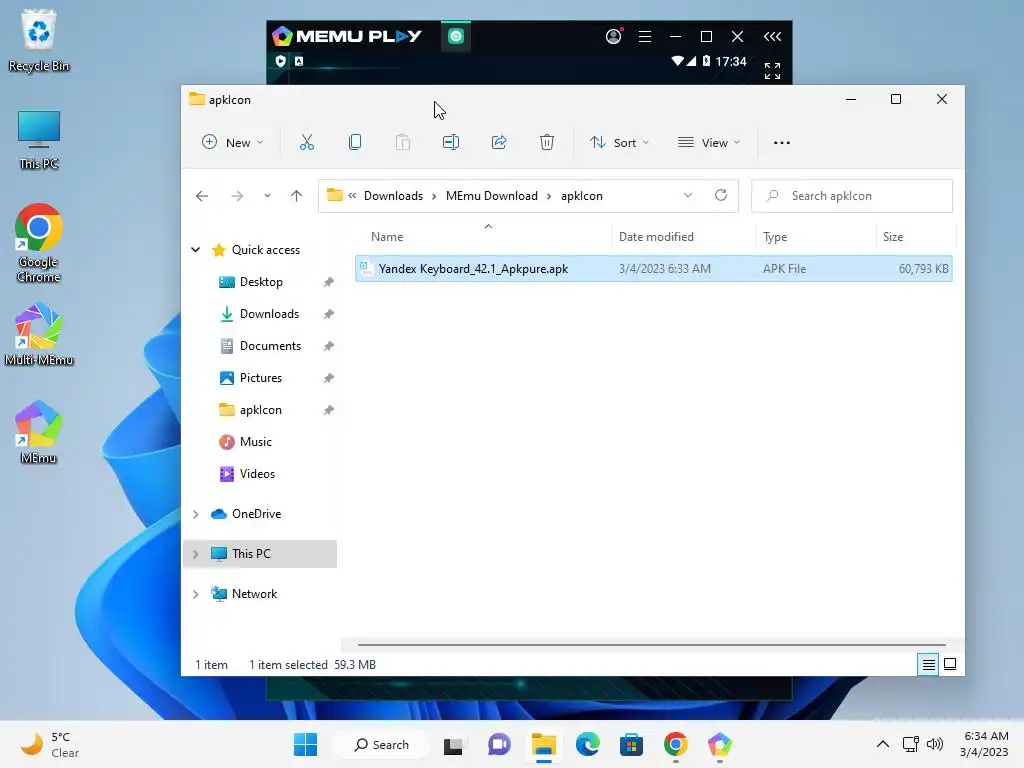Click the Rename icon in the toolbar
Viewport: 1024px width, 768px height.
coord(451,142)
